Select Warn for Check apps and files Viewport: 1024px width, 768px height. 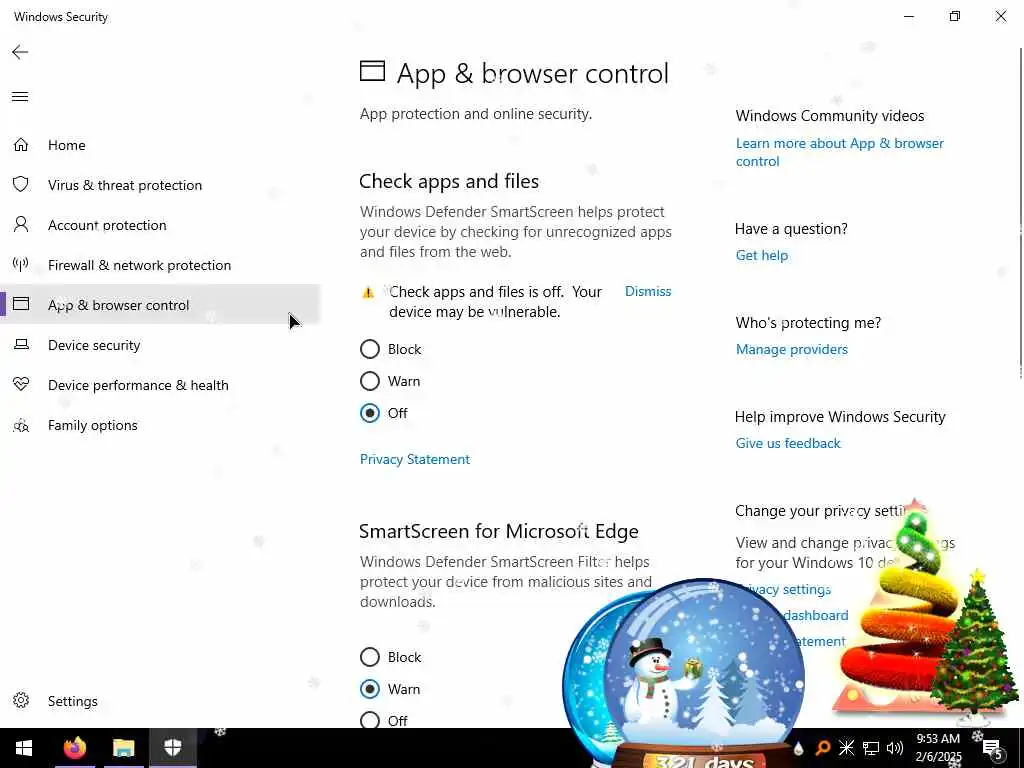(x=370, y=381)
